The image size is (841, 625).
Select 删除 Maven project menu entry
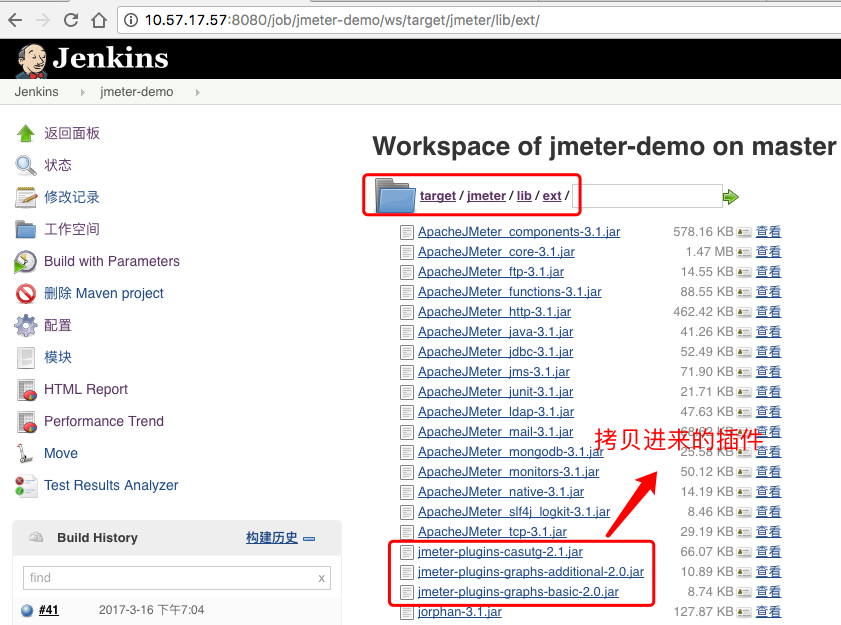(x=104, y=293)
